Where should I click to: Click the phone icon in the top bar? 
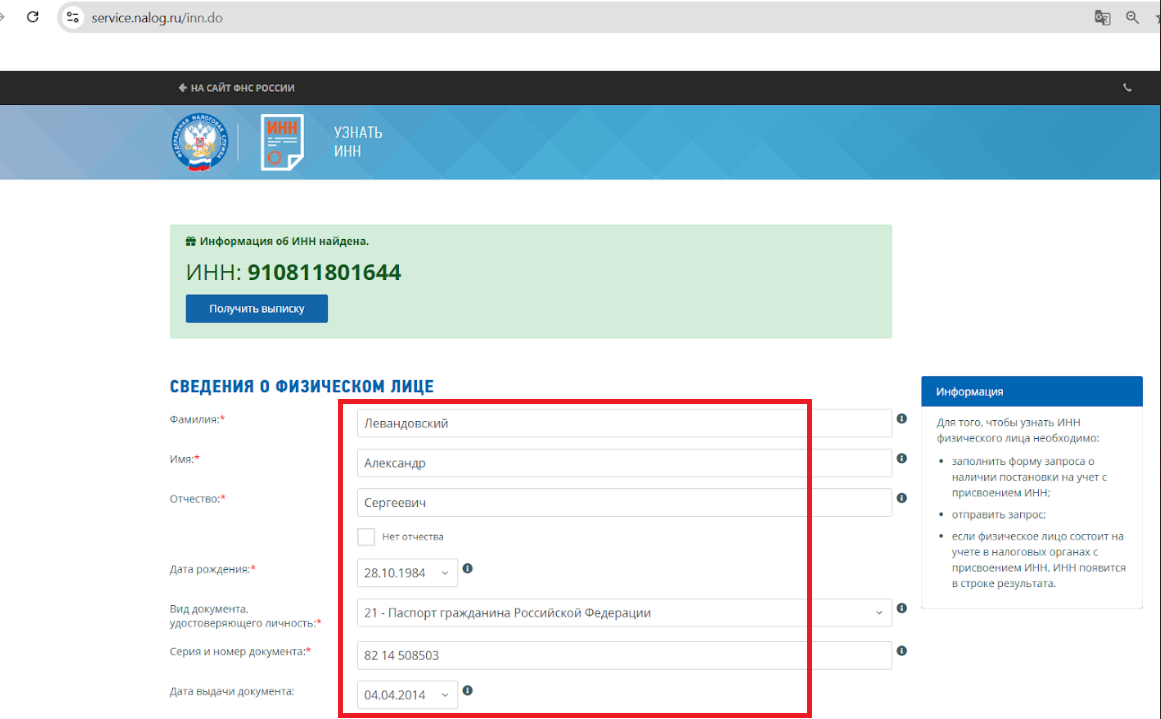pyautogui.click(x=1127, y=88)
